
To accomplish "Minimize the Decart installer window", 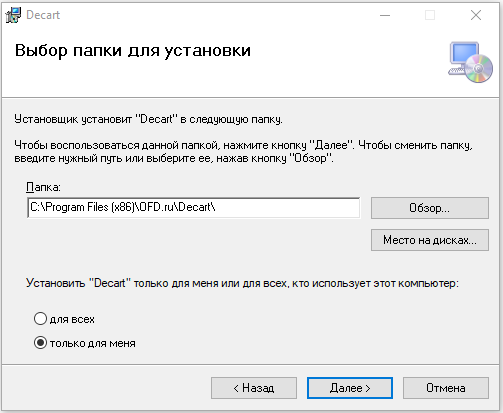I will pyautogui.click(x=385, y=15).
